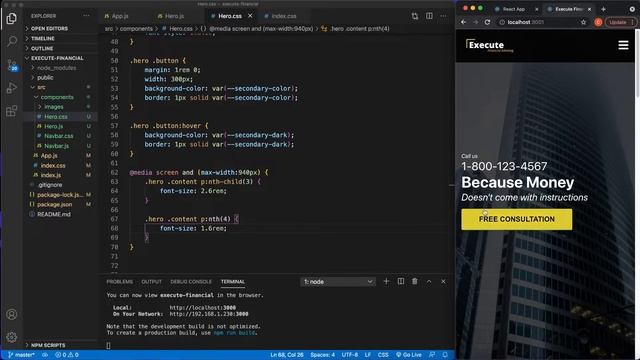Switch to the Hero.js editor tab

(x=174, y=16)
